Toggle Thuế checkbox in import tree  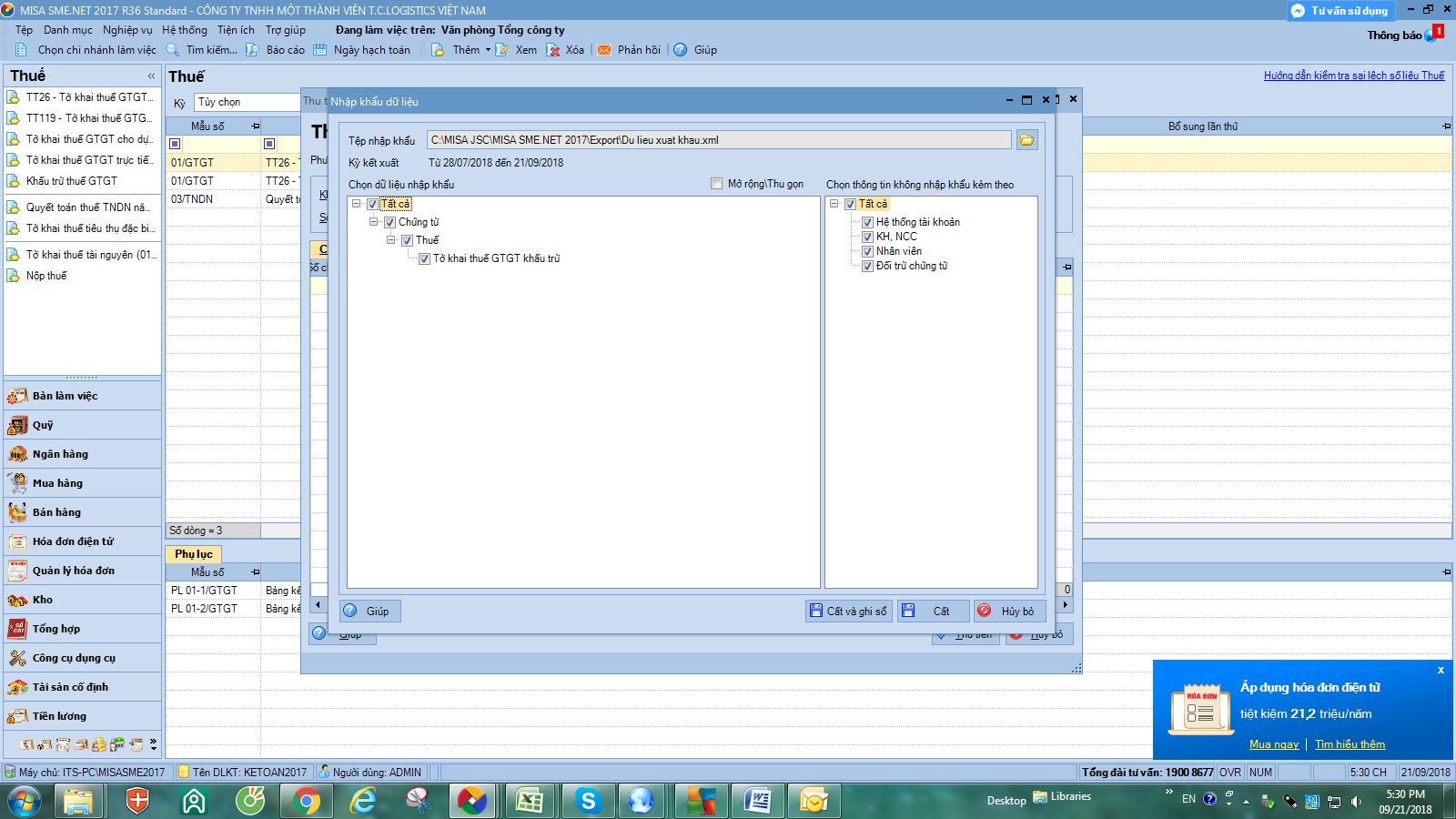407,240
